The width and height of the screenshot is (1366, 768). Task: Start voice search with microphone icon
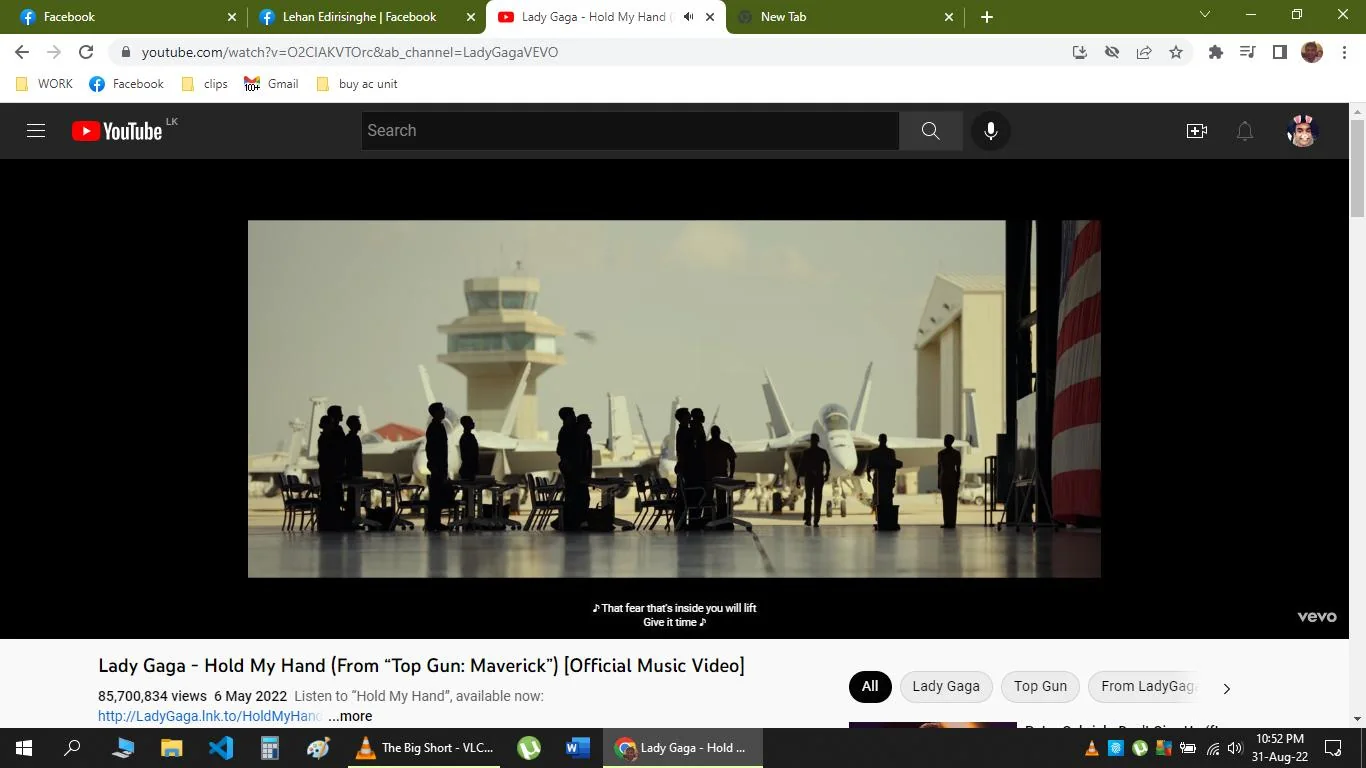point(990,131)
